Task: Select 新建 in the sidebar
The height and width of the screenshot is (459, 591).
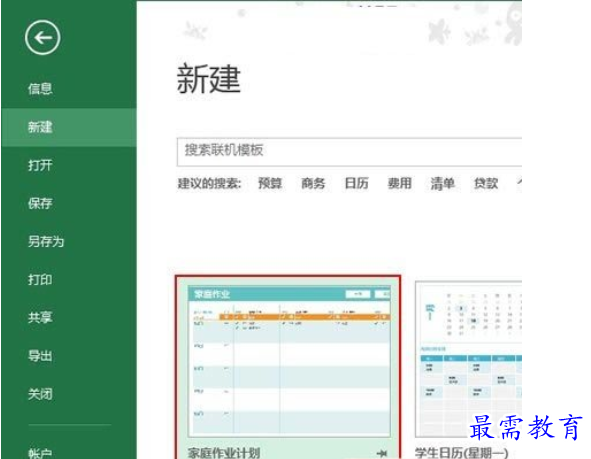Action: [x=69, y=127]
